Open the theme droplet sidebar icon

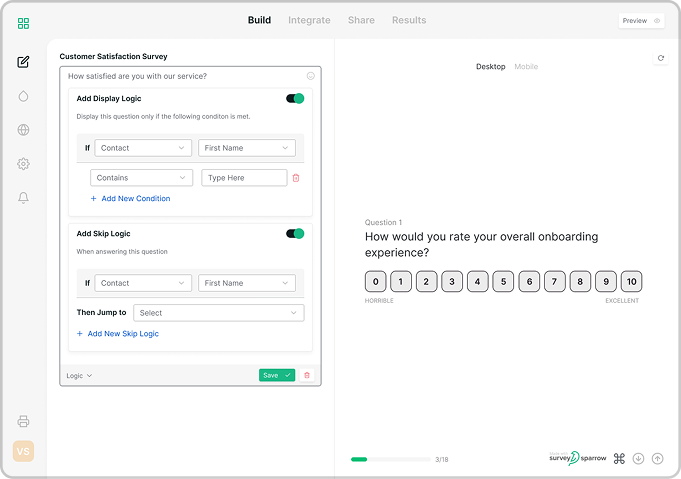[24, 96]
